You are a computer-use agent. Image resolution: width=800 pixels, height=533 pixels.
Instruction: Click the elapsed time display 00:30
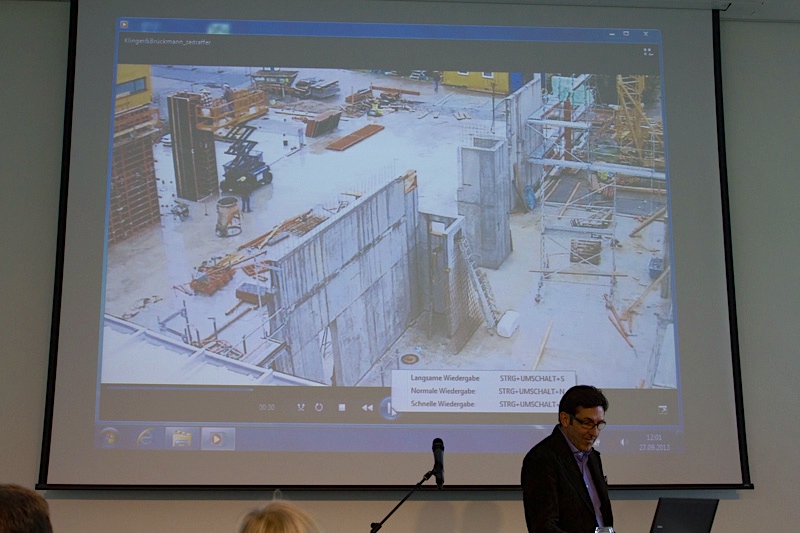pos(266,407)
